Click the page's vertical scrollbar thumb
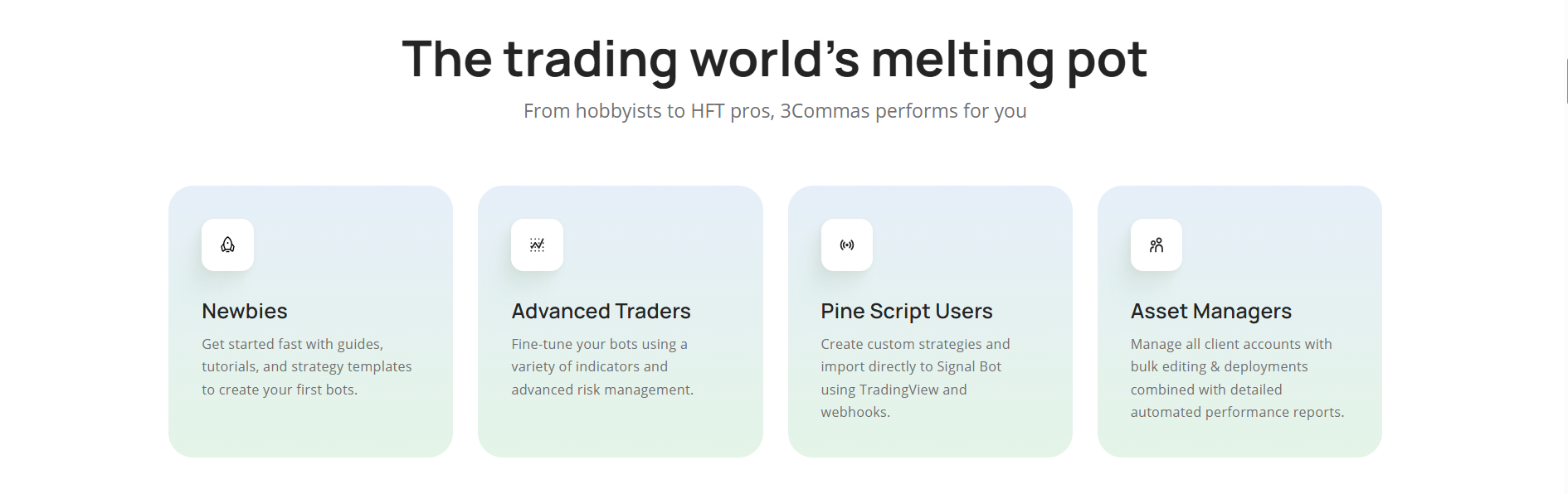This screenshot has width=1568, height=494. pos(1566,81)
